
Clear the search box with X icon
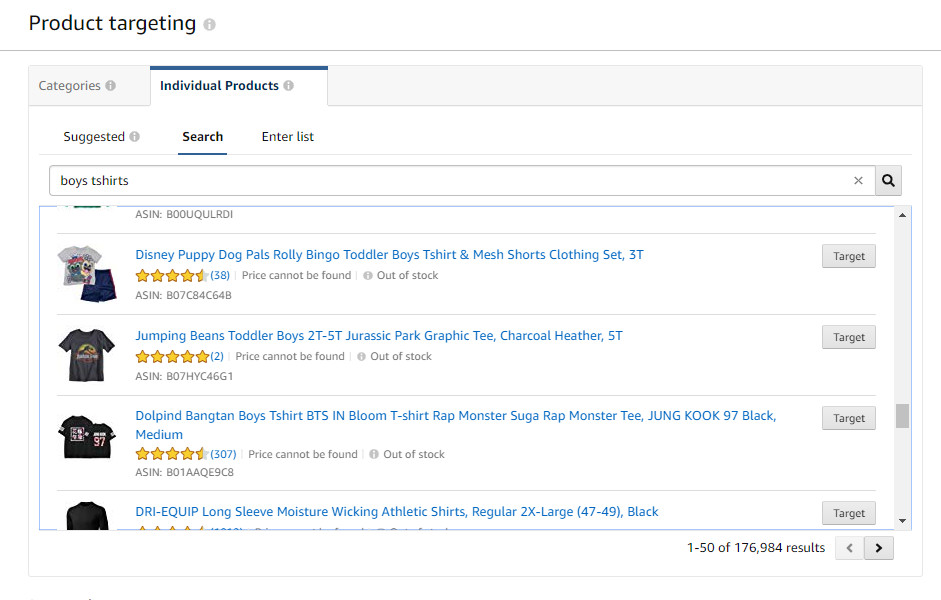858,181
